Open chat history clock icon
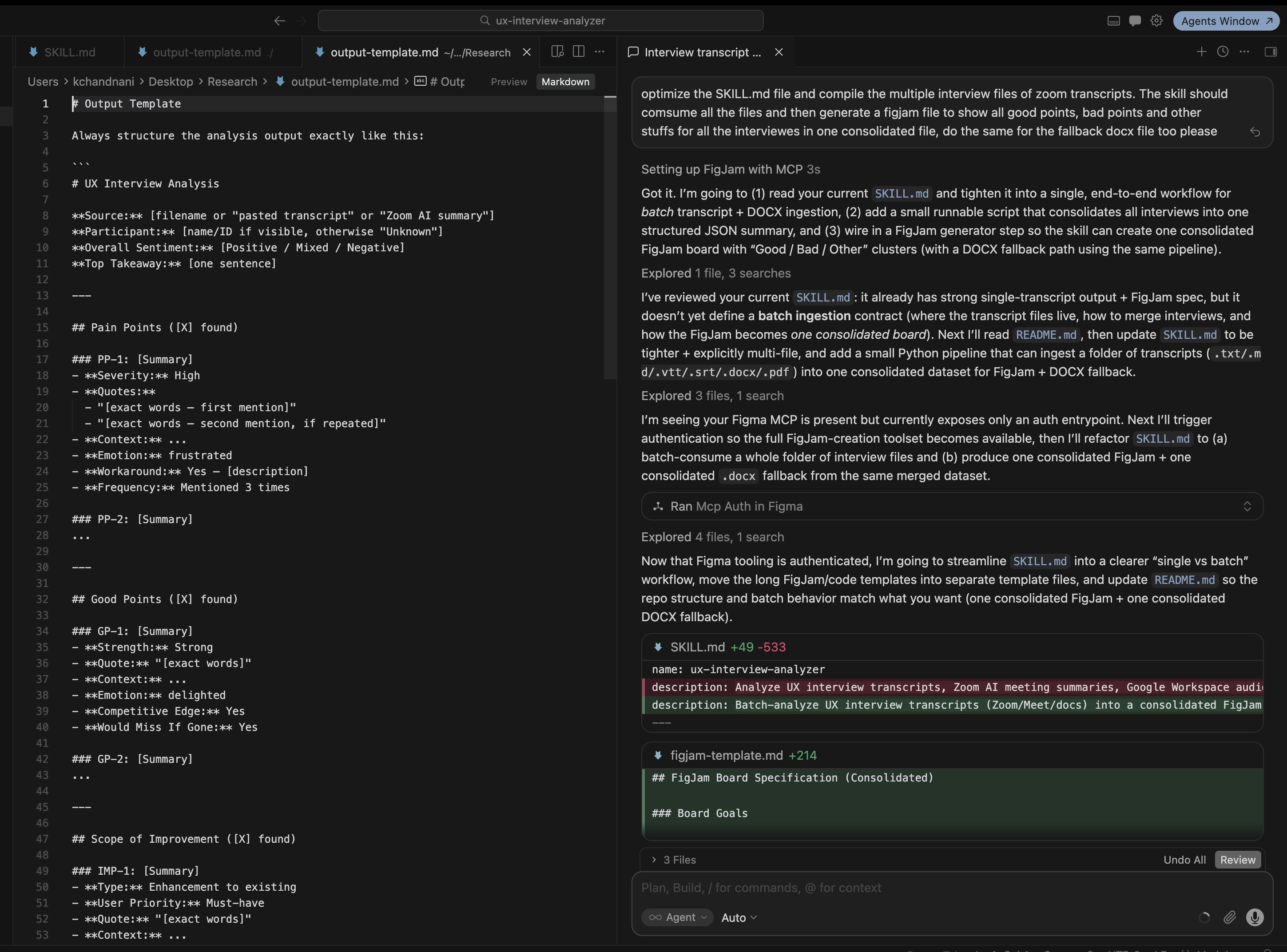 click(1223, 52)
